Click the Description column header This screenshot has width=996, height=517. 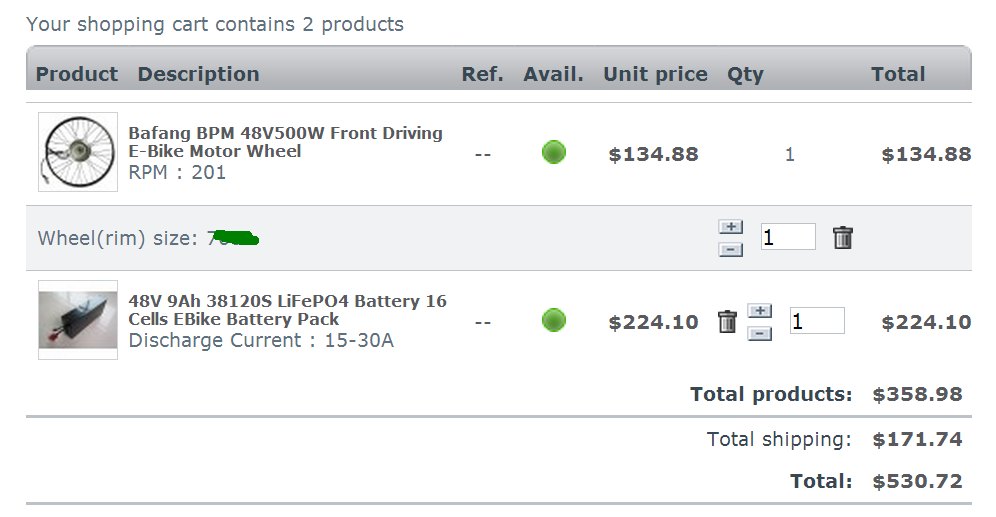198,74
